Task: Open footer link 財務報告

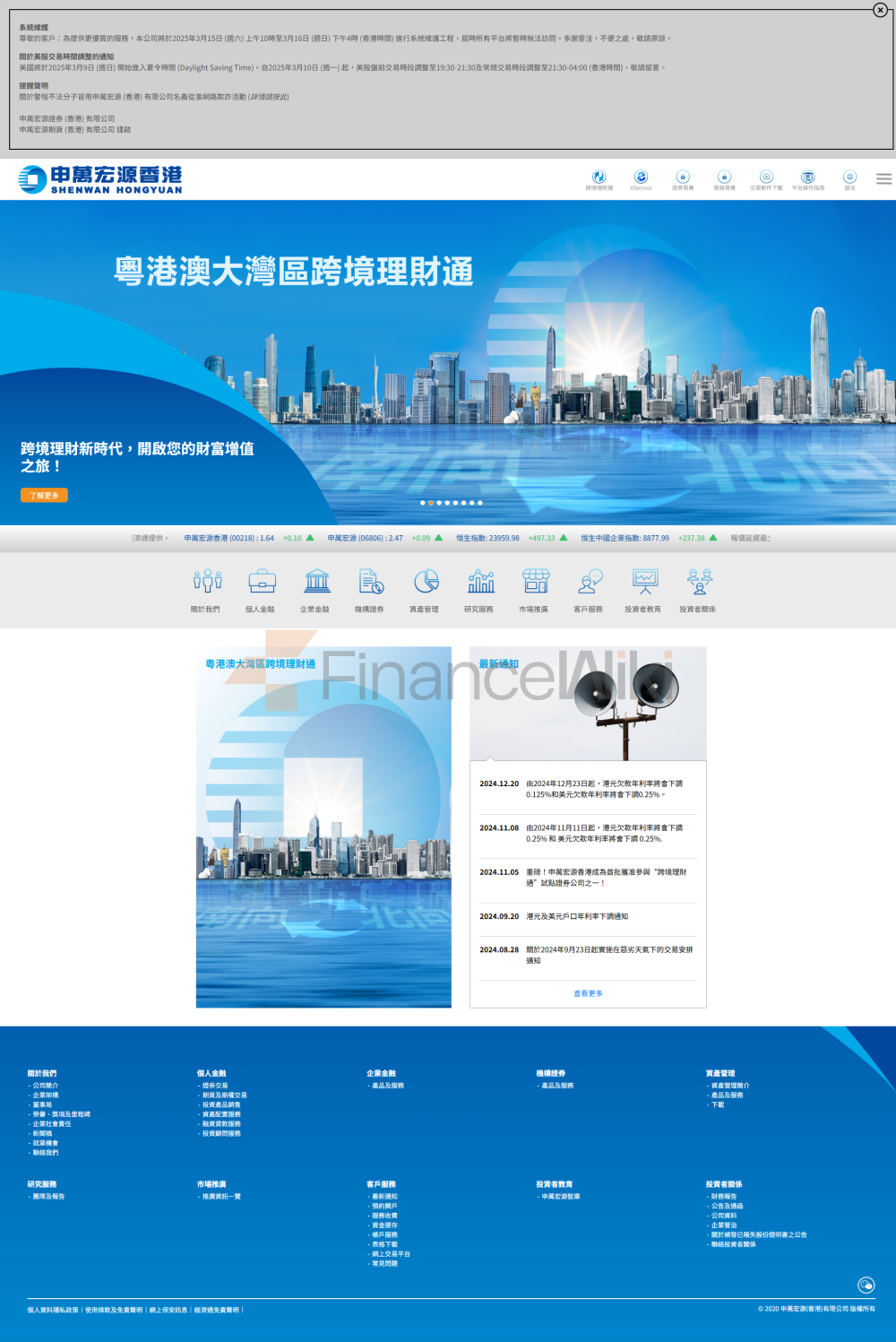Action: [724, 1197]
